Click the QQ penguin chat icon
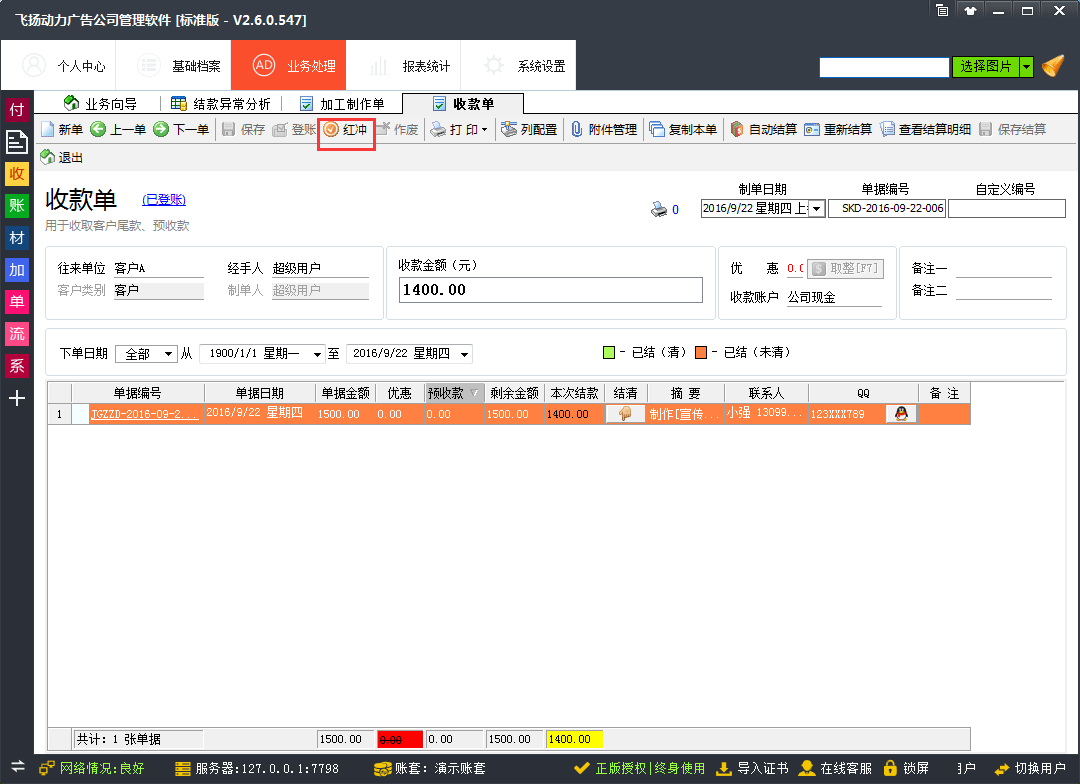 [901, 414]
